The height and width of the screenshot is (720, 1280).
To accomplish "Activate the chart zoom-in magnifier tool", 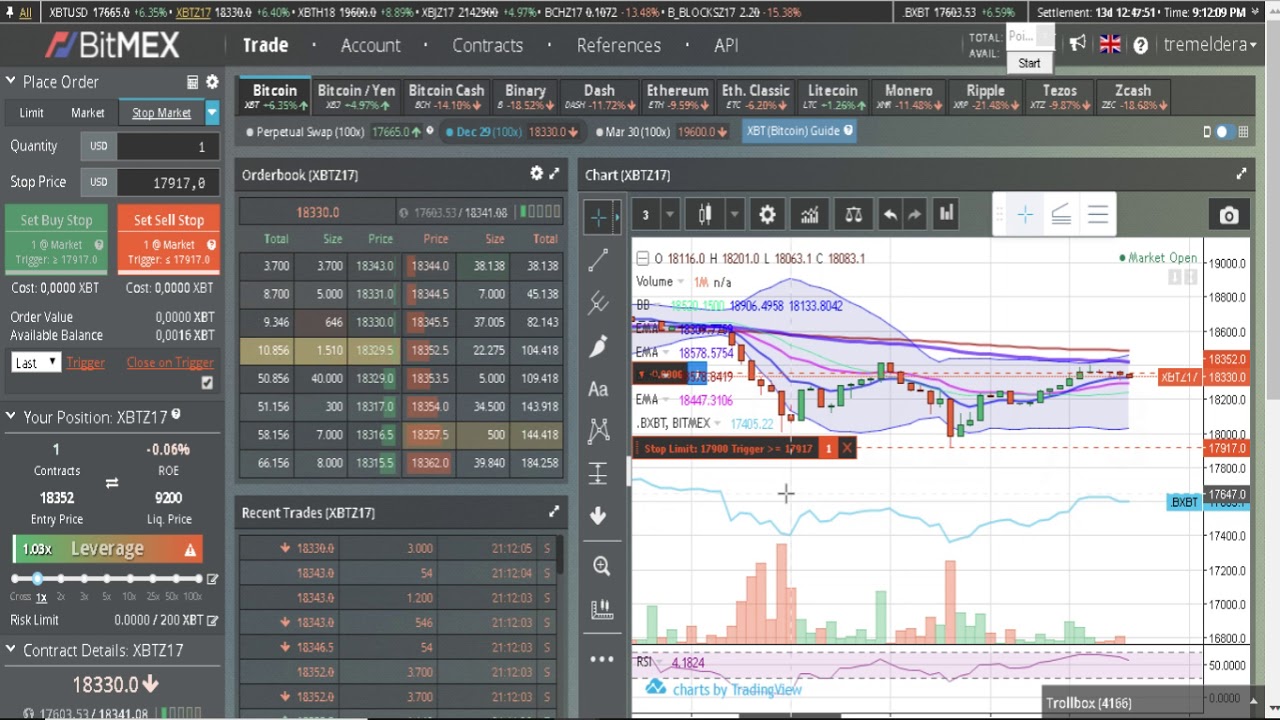I will [x=601, y=566].
